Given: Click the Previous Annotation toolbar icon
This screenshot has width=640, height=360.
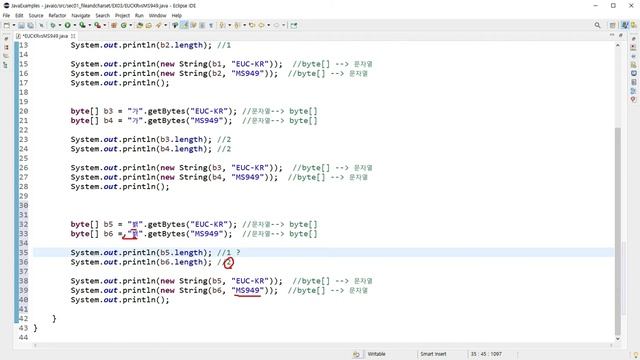Looking at the screenshot, I should [x=237, y=25].
